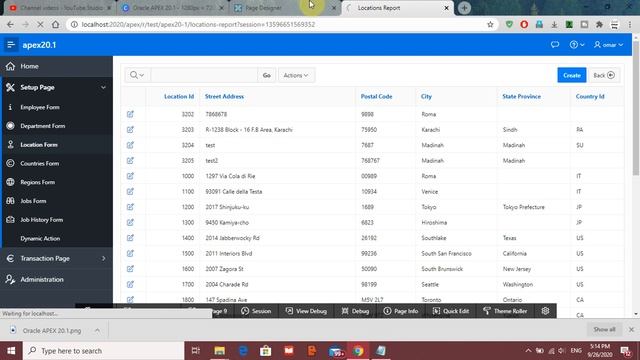Edit the row for location 1200
640x360 pixels.
[x=130, y=207]
